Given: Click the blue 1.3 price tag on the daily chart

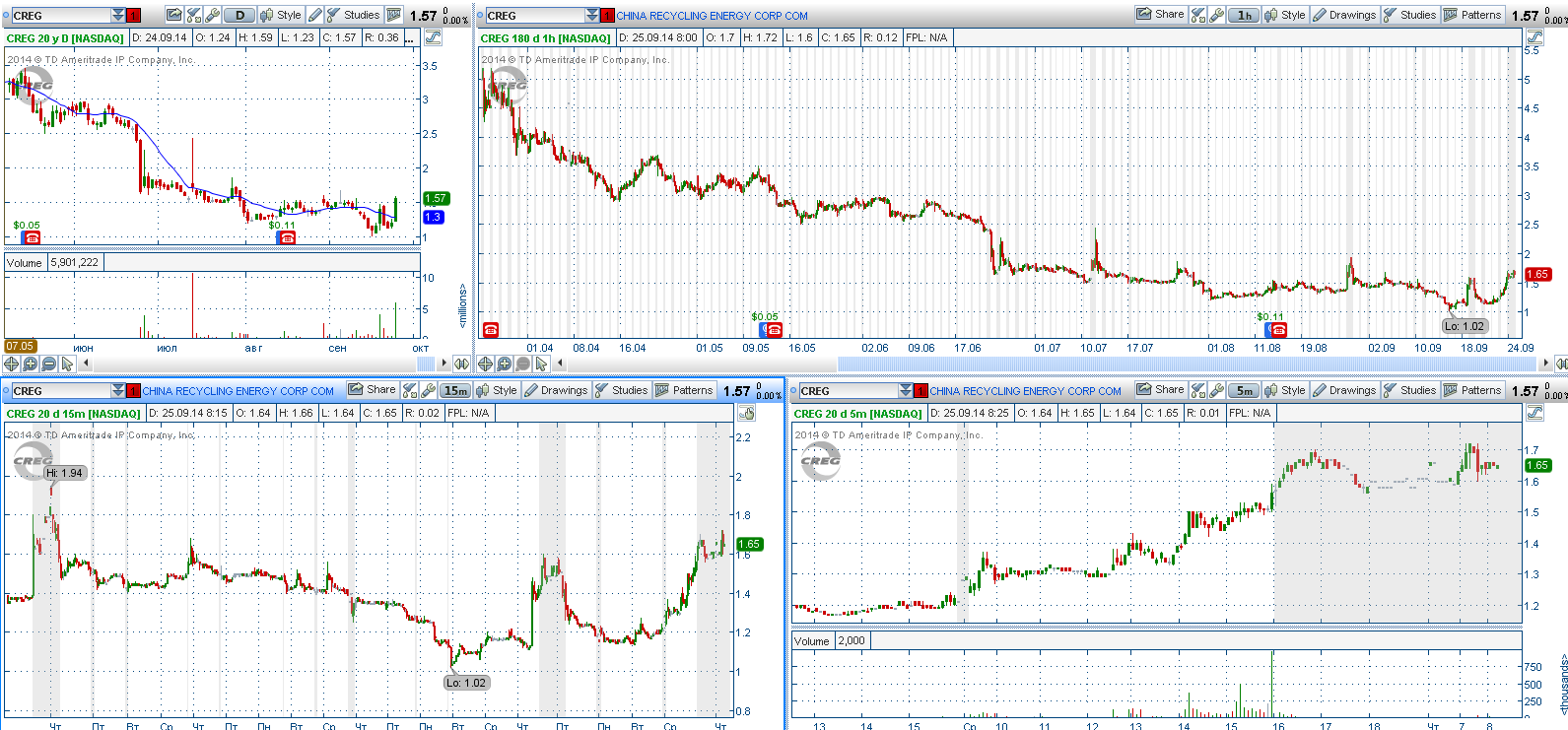Looking at the screenshot, I should point(433,217).
